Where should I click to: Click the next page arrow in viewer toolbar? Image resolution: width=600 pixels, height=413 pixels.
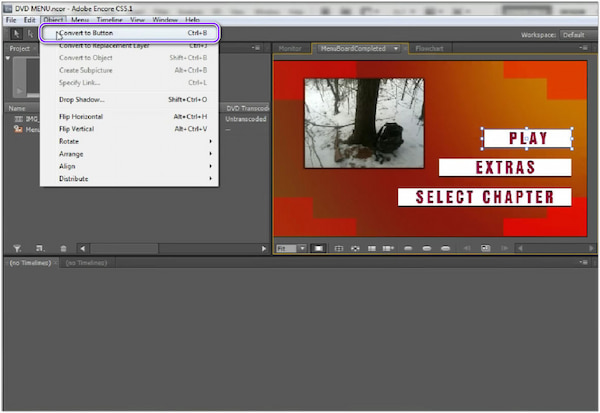pos(505,248)
